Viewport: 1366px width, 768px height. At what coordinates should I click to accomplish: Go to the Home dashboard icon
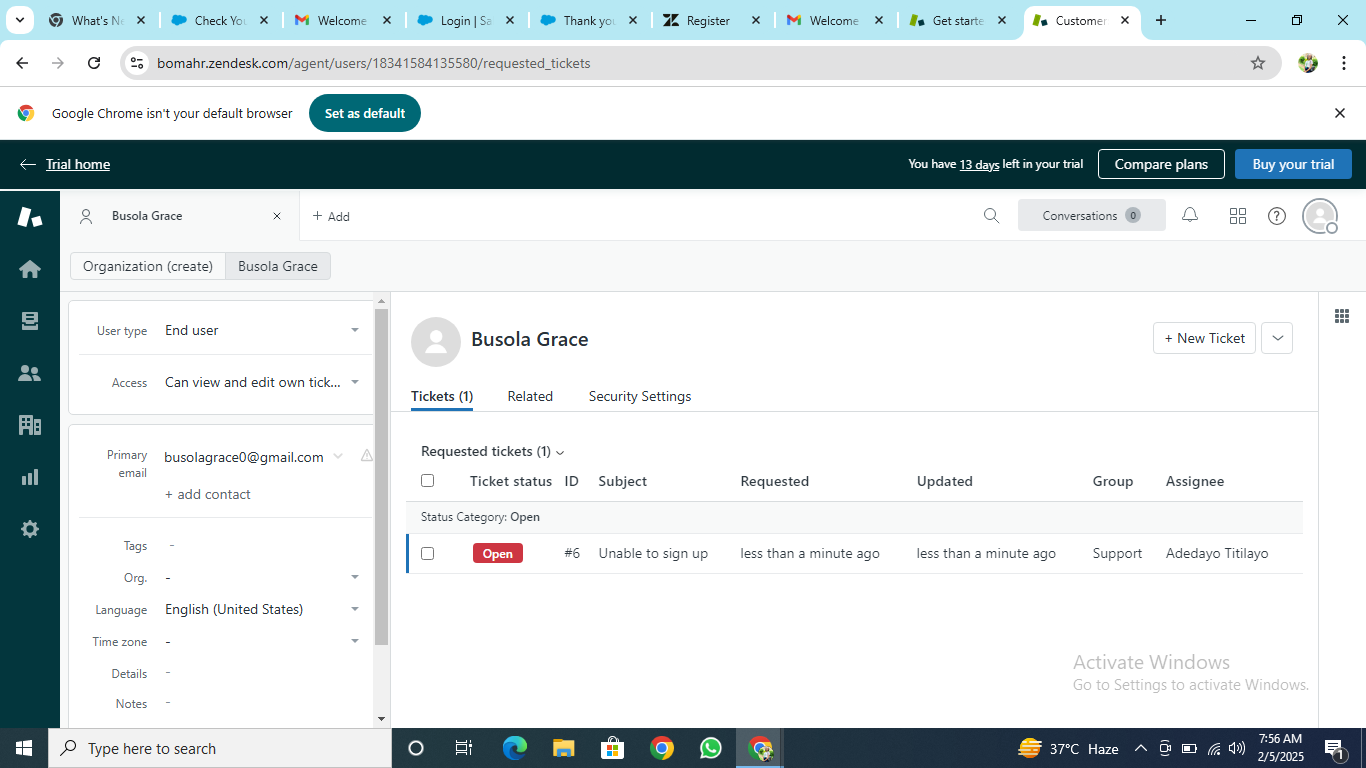(30, 269)
